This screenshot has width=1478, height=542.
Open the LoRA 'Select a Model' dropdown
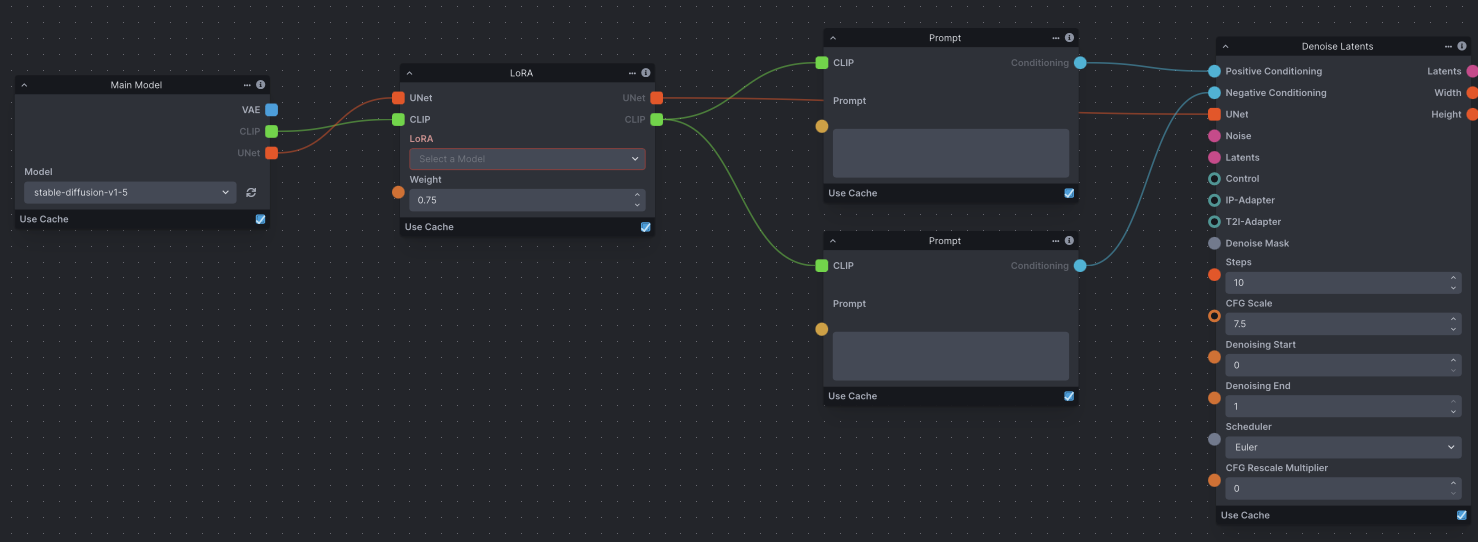click(x=527, y=159)
